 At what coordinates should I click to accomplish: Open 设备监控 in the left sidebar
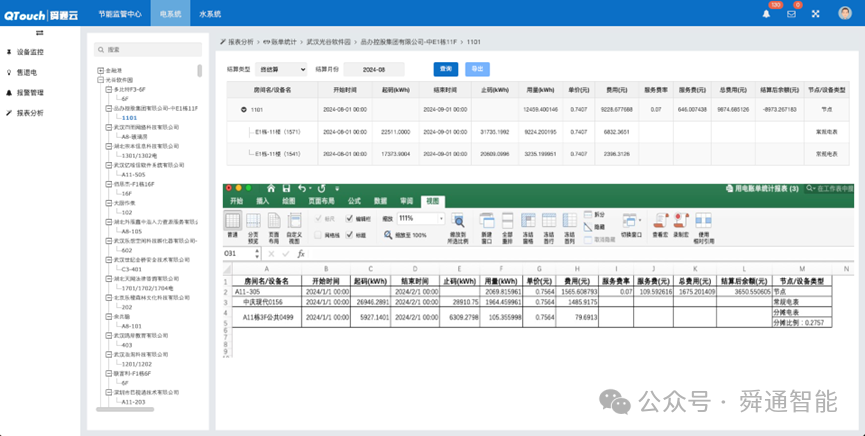click(30, 52)
